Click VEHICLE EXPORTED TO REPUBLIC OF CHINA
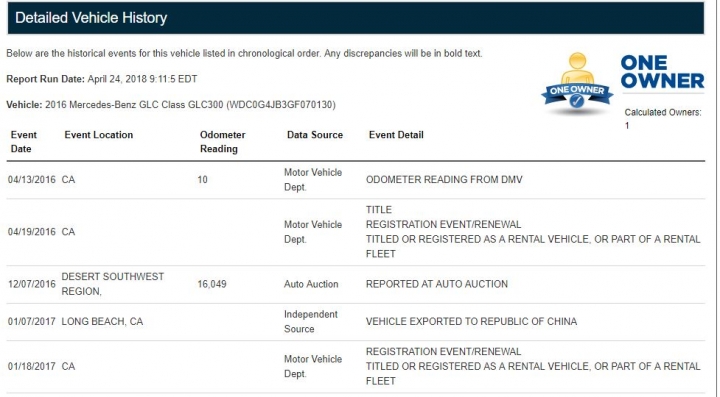The width and height of the screenshot is (720, 397). [x=471, y=321]
